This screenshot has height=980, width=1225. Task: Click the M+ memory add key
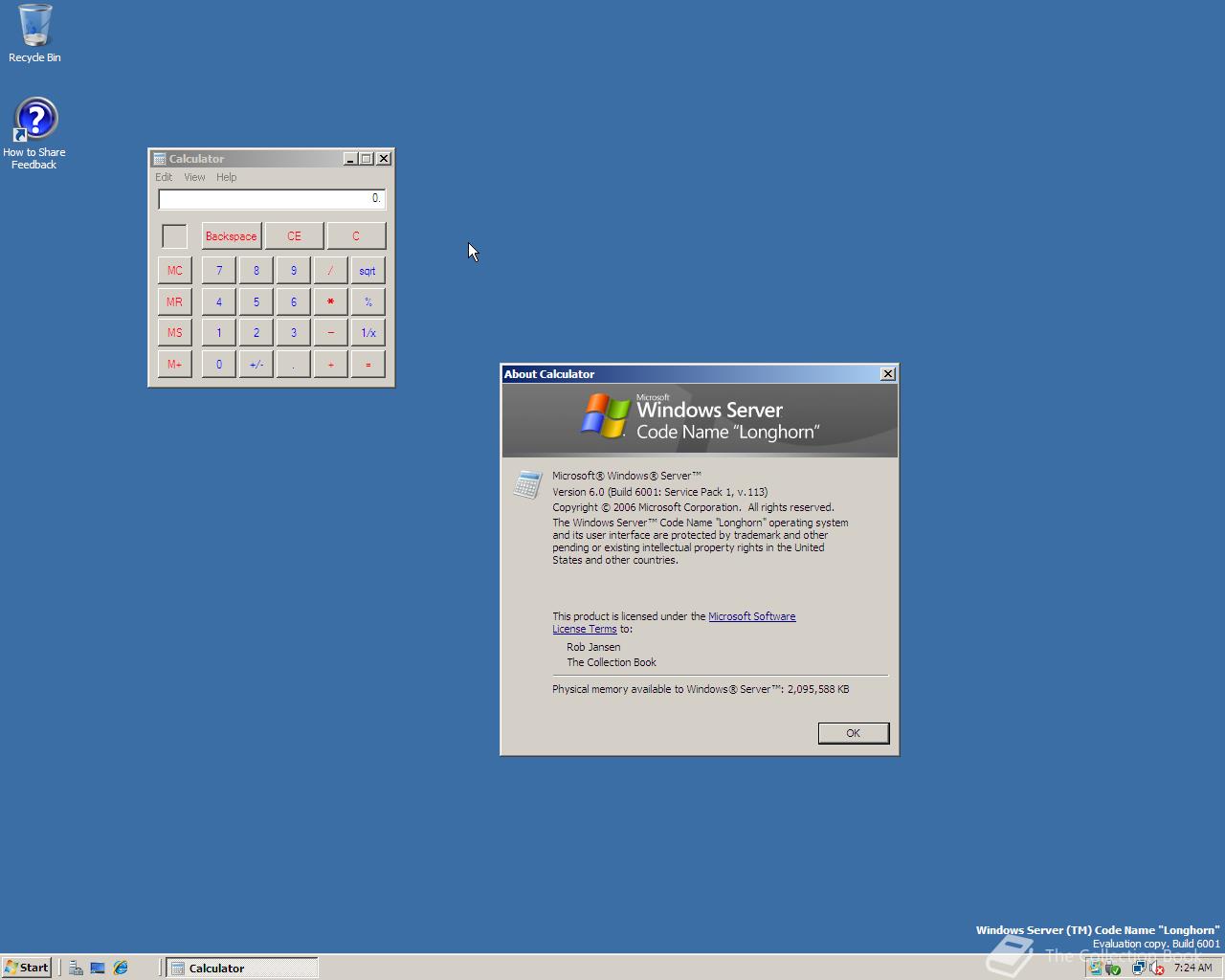[175, 364]
